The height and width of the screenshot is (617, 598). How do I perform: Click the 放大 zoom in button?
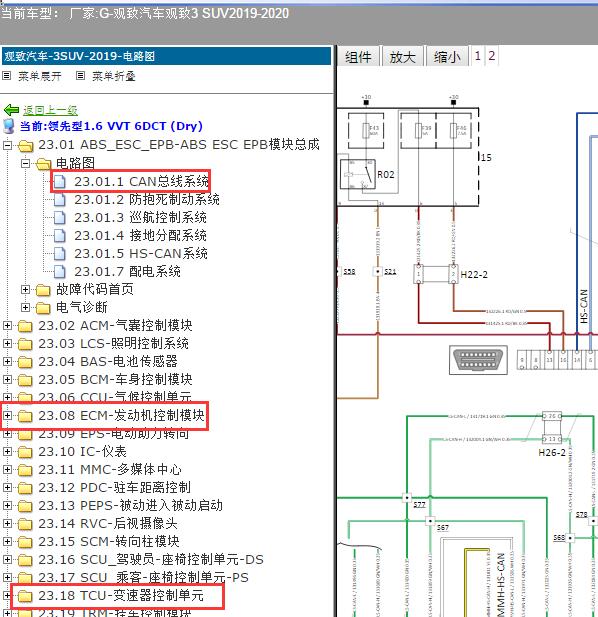point(402,57)
